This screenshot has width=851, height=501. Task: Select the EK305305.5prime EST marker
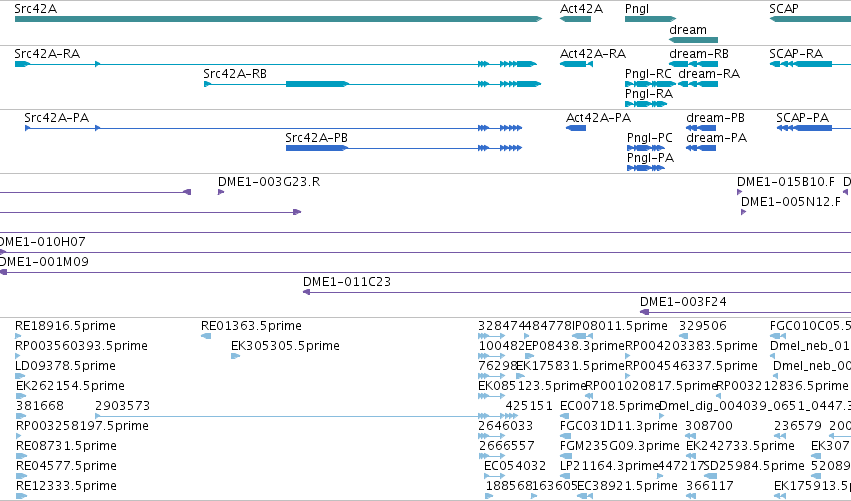pyautogui.click(x=236, y=356)
